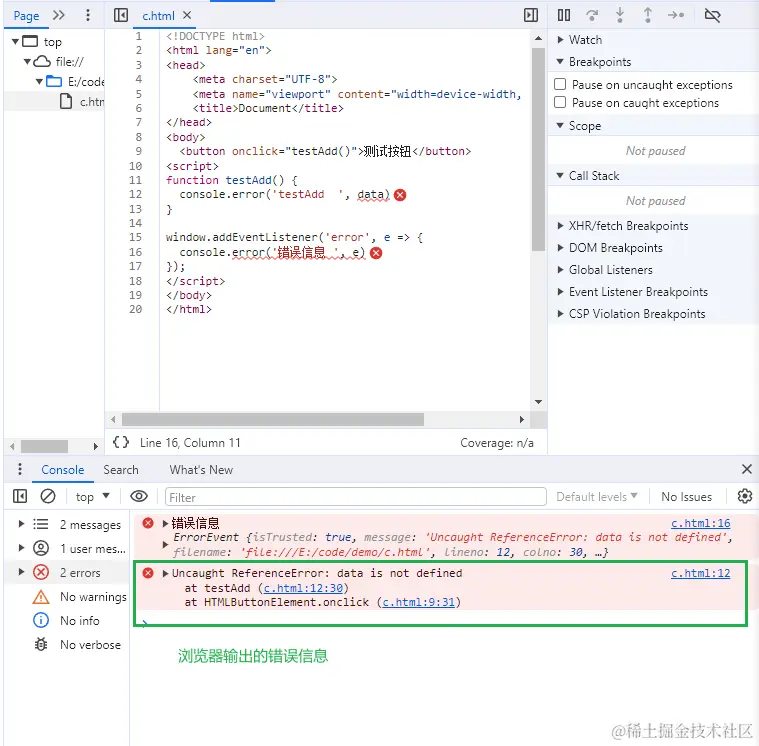Screen dimensions: 759x746
Task: Open source link c.html:16
Action: (700, 523)
